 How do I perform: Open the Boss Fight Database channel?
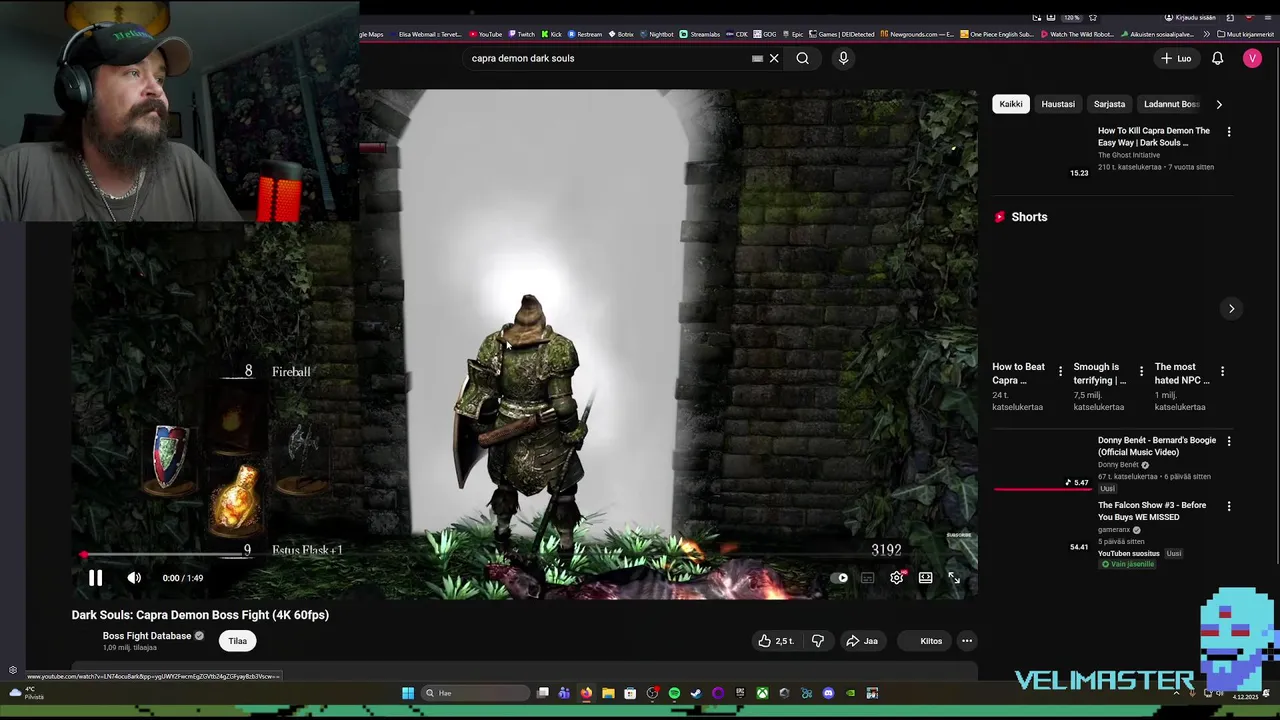[146, 636]
